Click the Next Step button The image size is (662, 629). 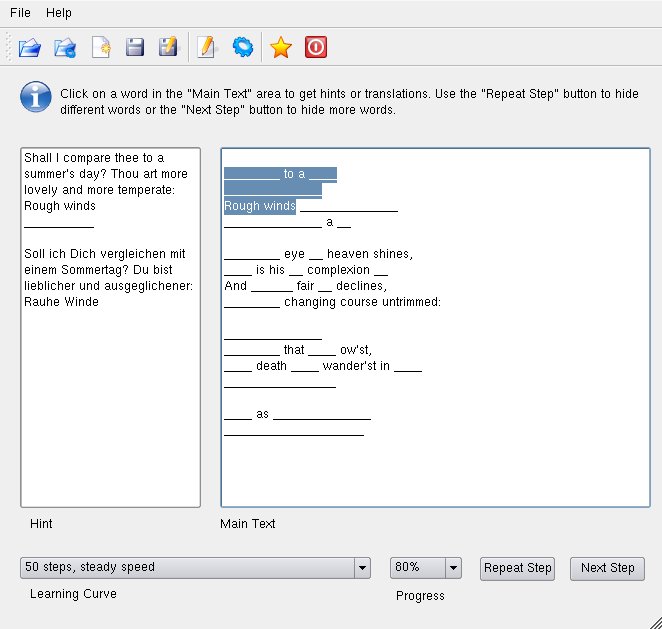(x=608, y=569)
